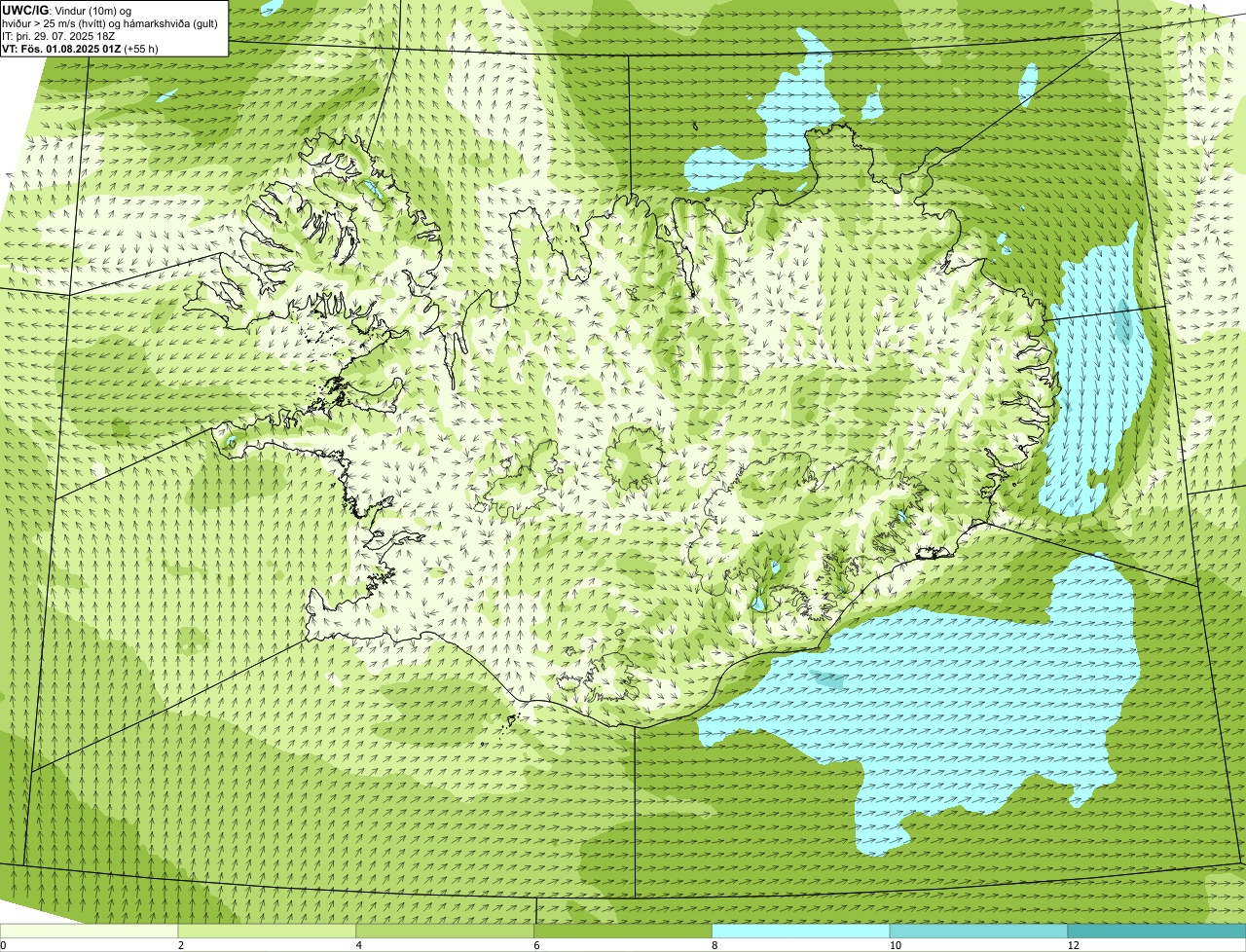This screenshot has width=1246, height=952.
Task: Select the 8–10 m/s light cyan color bar segment
Action: pos(801,931)
